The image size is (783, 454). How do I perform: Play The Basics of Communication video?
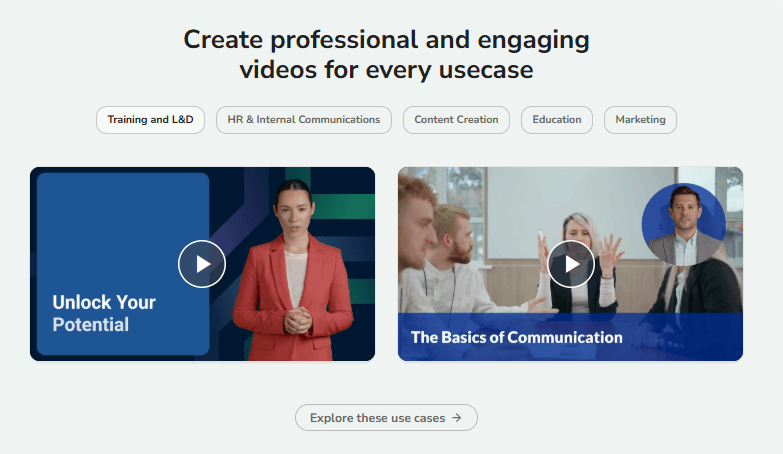(x=571, y=264)
